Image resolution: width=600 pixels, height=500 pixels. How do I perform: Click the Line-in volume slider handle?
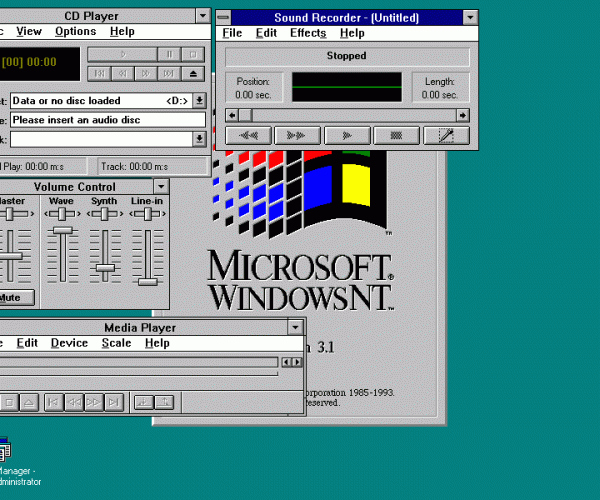148,282
